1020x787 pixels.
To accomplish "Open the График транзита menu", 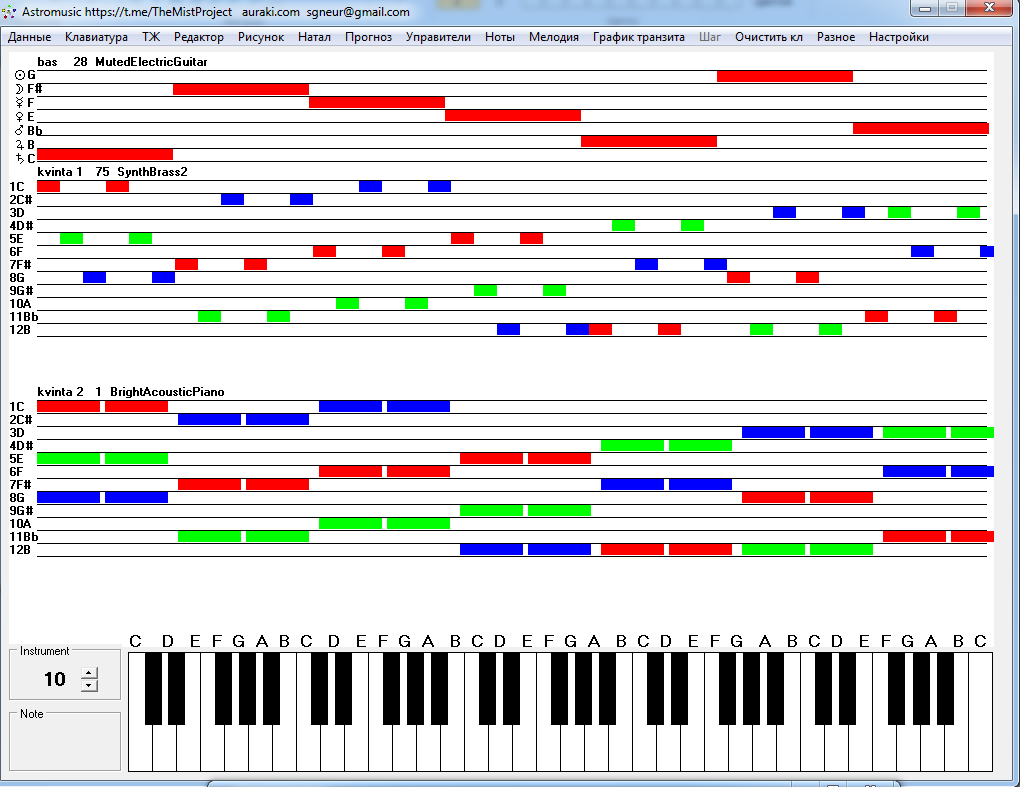I will (638, 37).
